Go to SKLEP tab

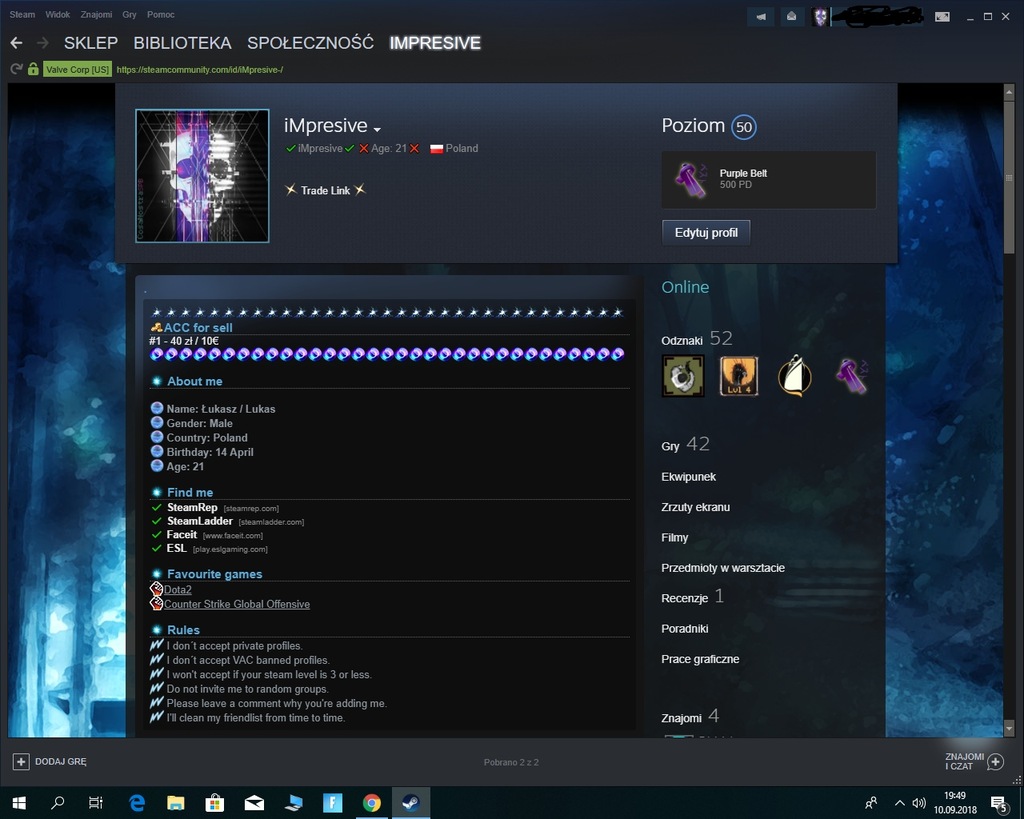pyautogui.click(x=91, y=43)
